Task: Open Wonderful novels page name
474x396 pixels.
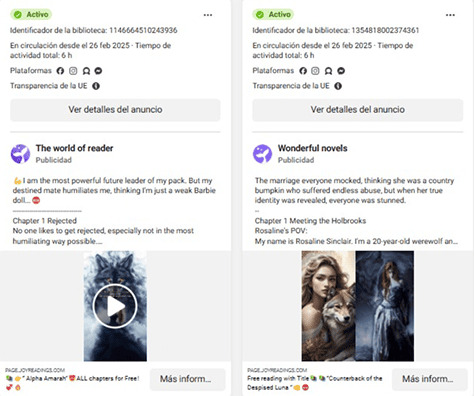Action: pyautogui.click(x=313, y=148)
